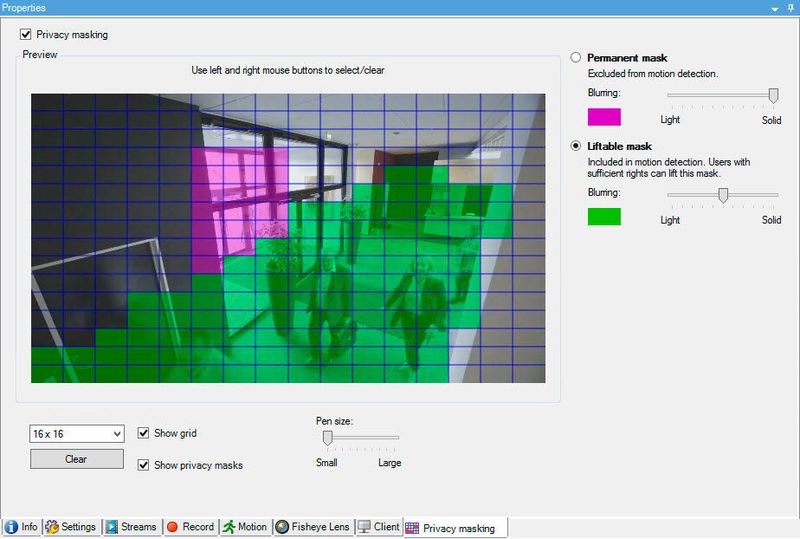Switch to the Settings tab
This screenshot has width=800, height=539.
[71, 527]
